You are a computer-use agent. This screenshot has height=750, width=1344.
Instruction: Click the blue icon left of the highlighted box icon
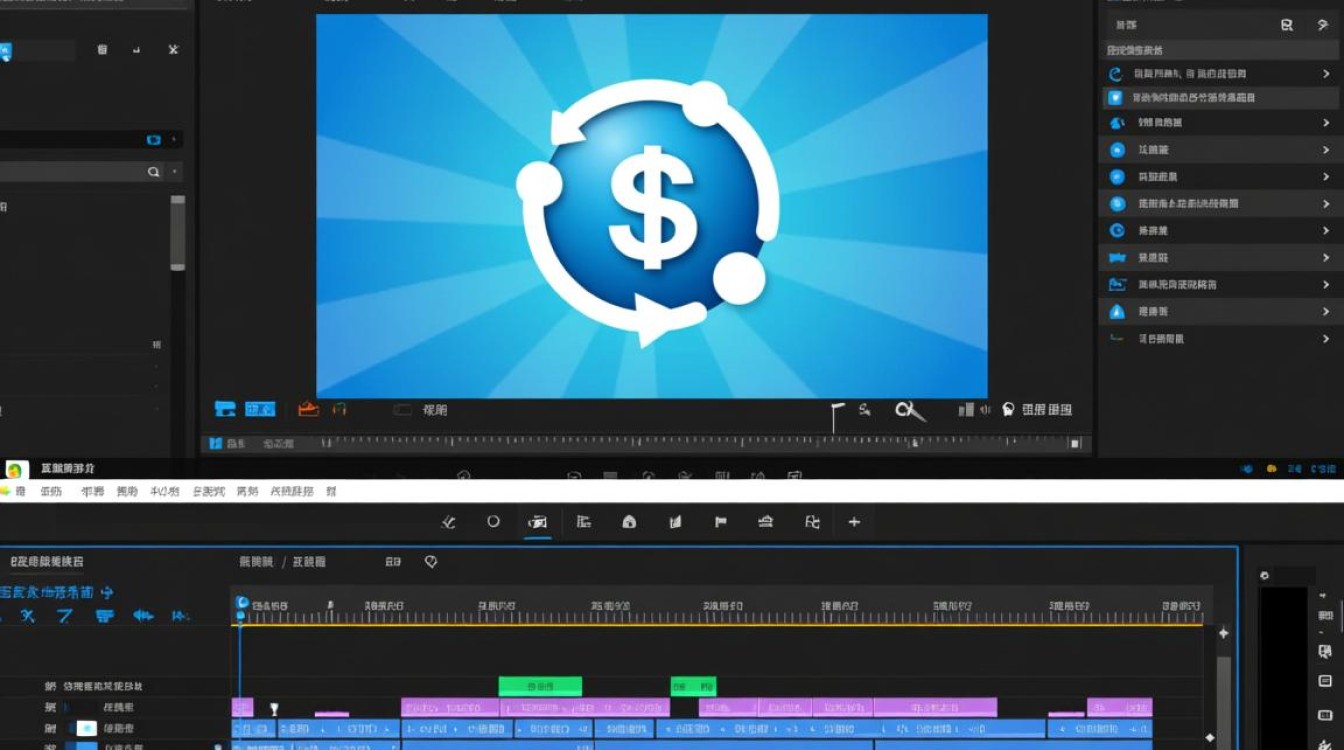tap(225, 409)
